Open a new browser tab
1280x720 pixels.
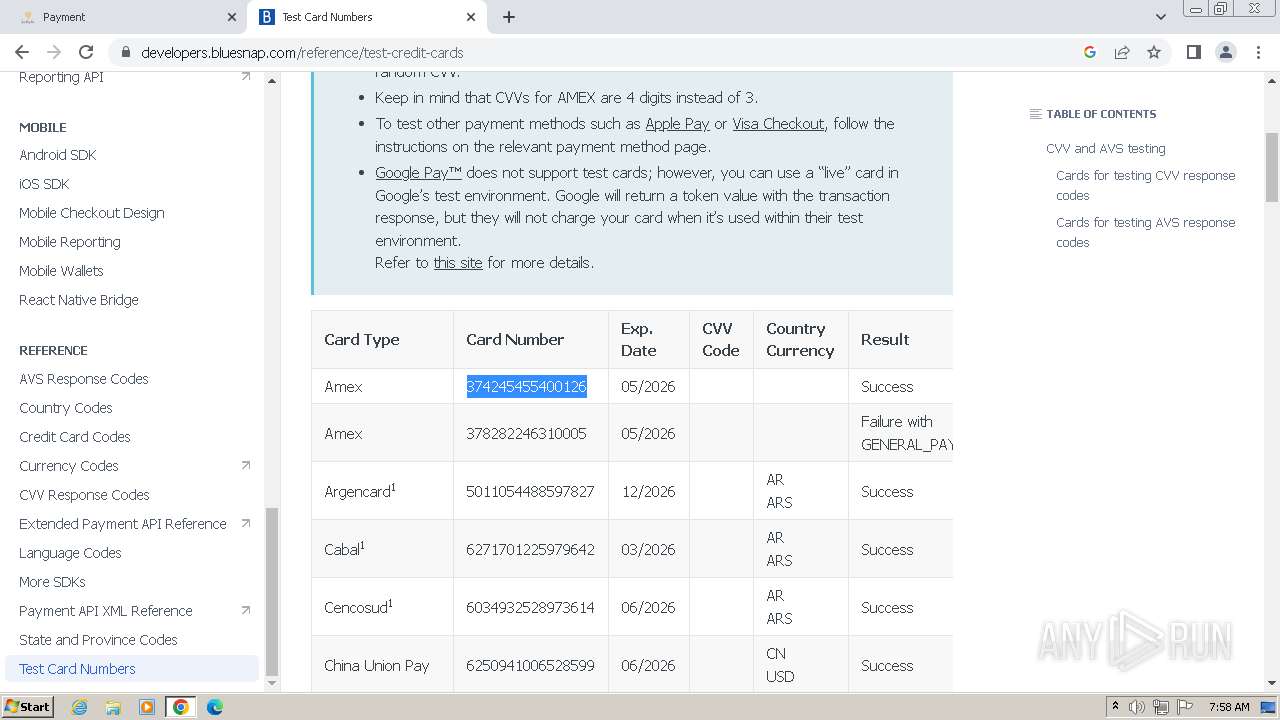point(509,17)
